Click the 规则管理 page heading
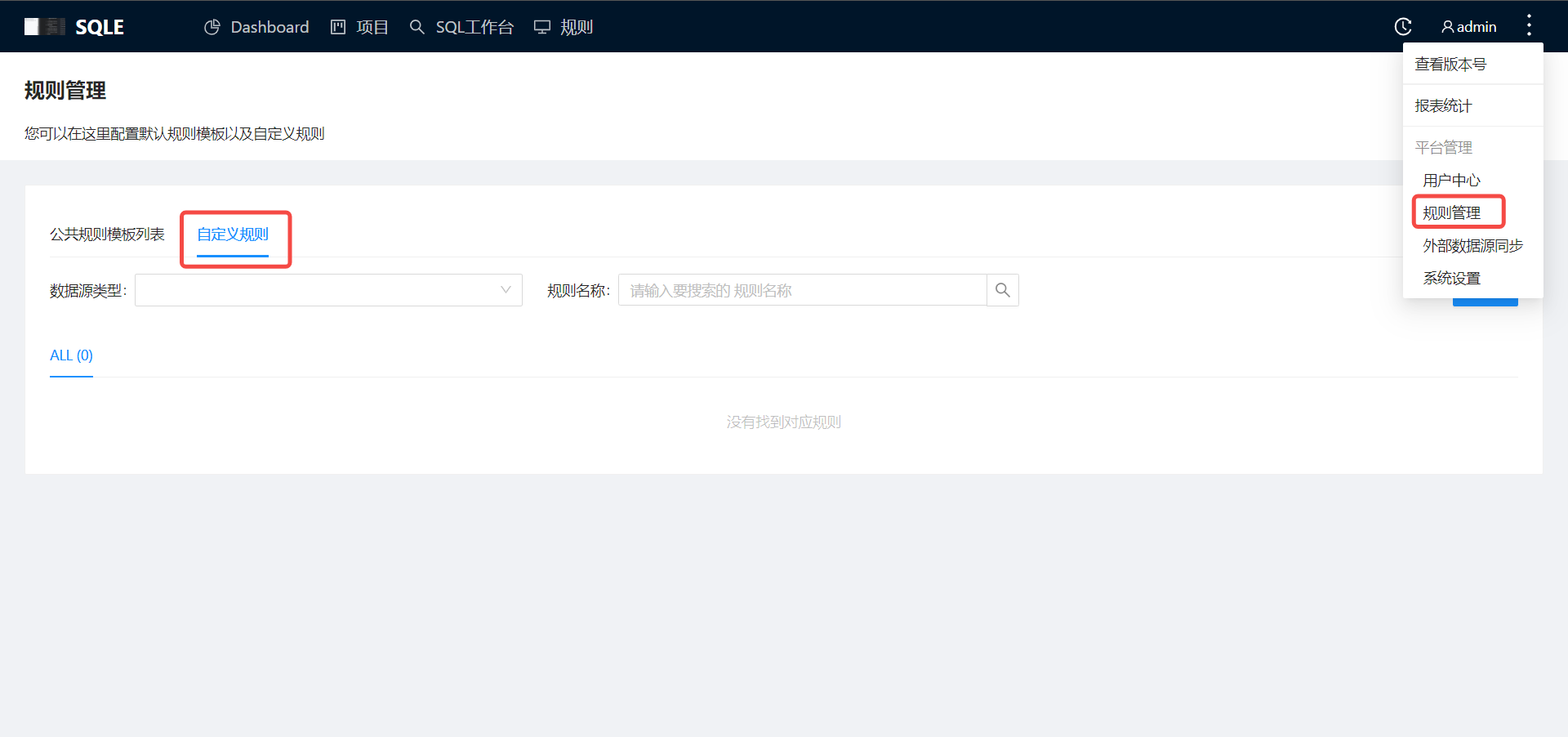The height and width of the screenshot is (737, 1568). 65,91
